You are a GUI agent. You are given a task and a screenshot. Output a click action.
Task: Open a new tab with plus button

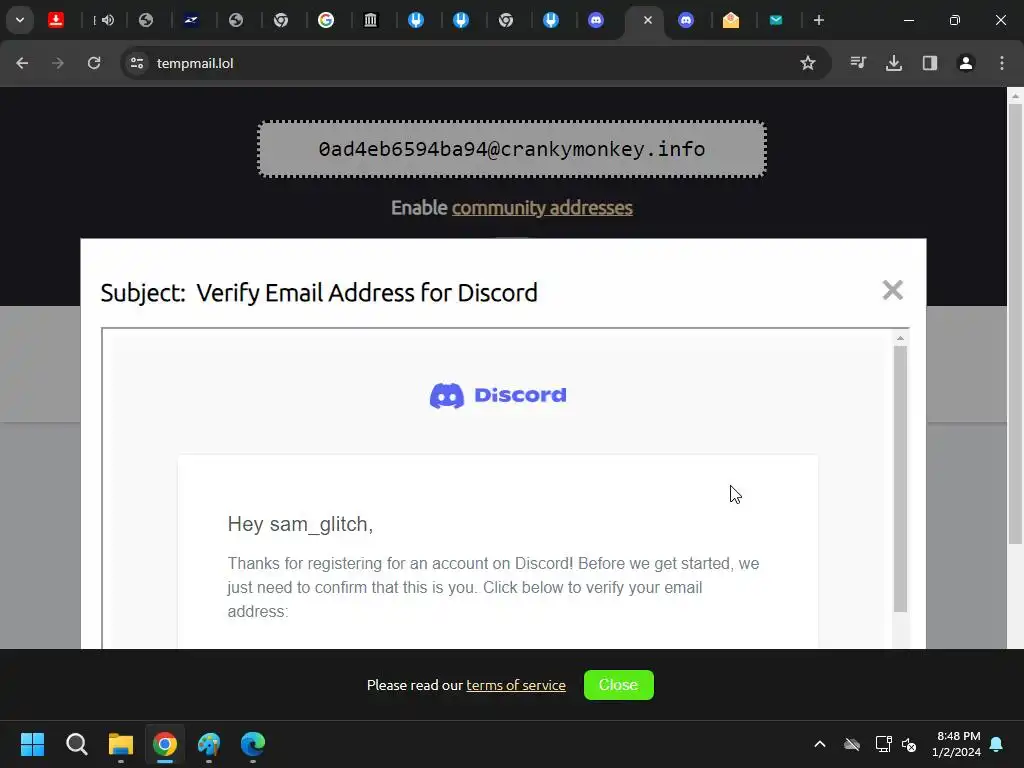tap(818, 20)
